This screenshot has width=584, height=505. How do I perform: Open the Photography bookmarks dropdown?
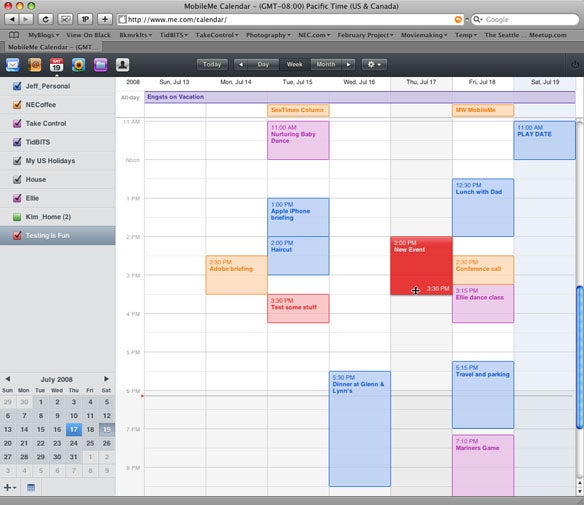point(268,35)
